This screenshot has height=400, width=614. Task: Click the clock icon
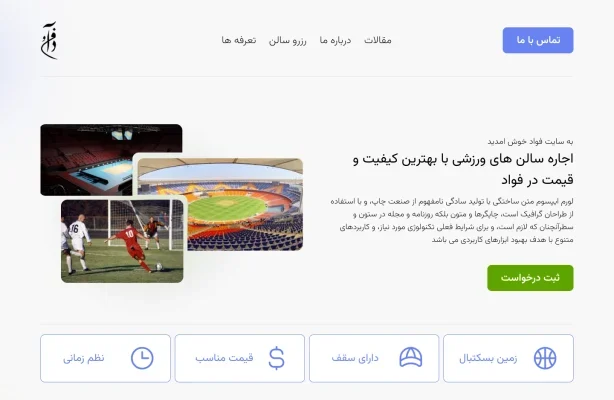point(142,358)
